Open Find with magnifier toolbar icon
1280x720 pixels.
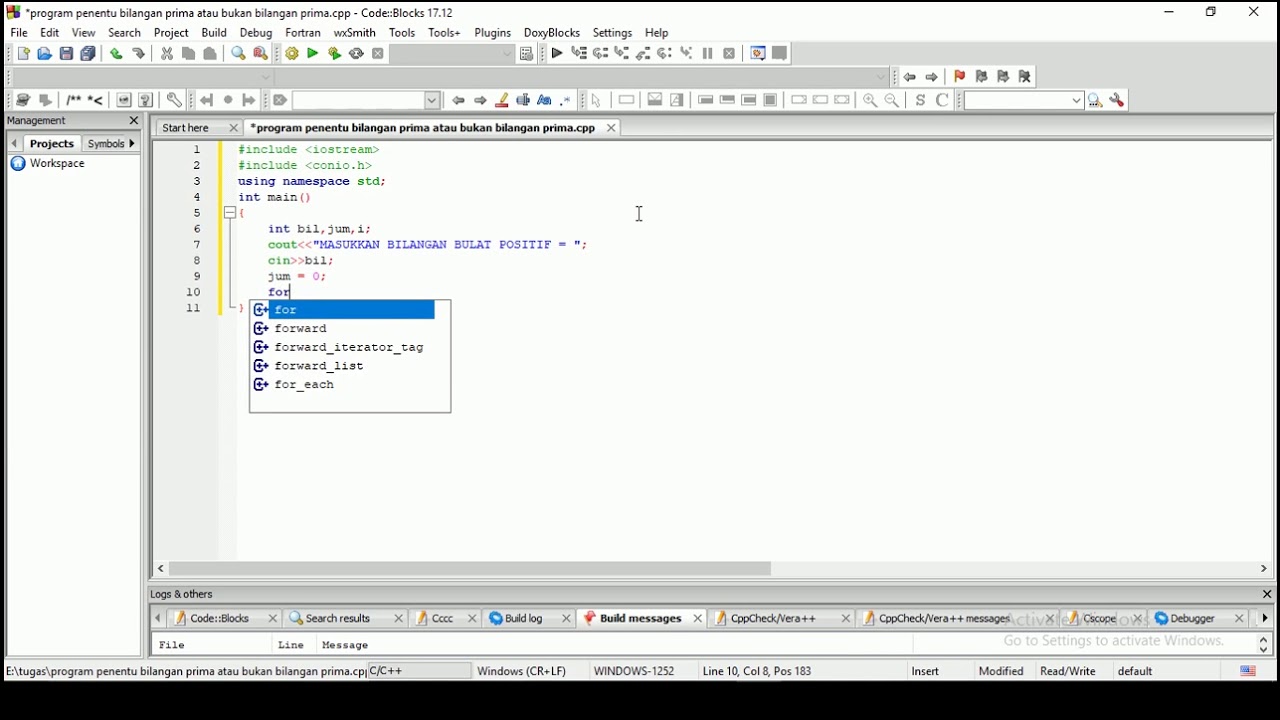tap(238, 54)
